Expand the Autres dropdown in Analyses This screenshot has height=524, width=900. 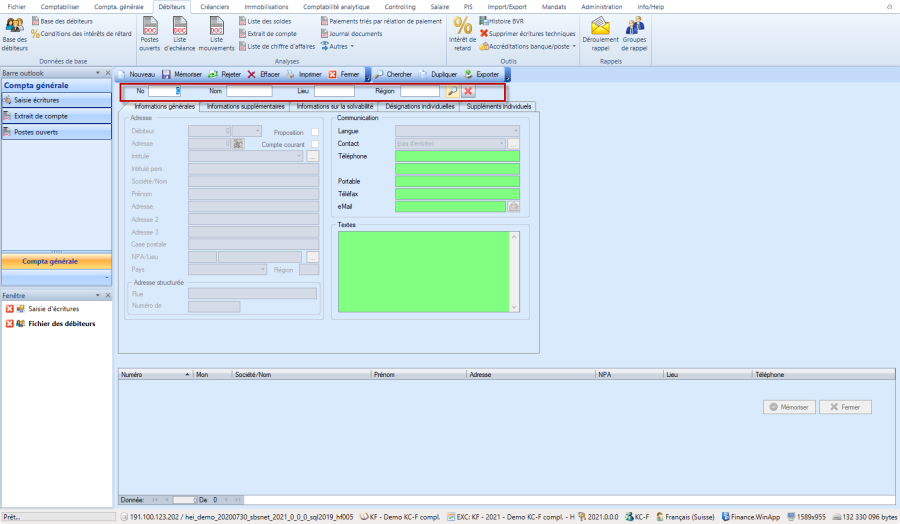pos(338,46)
